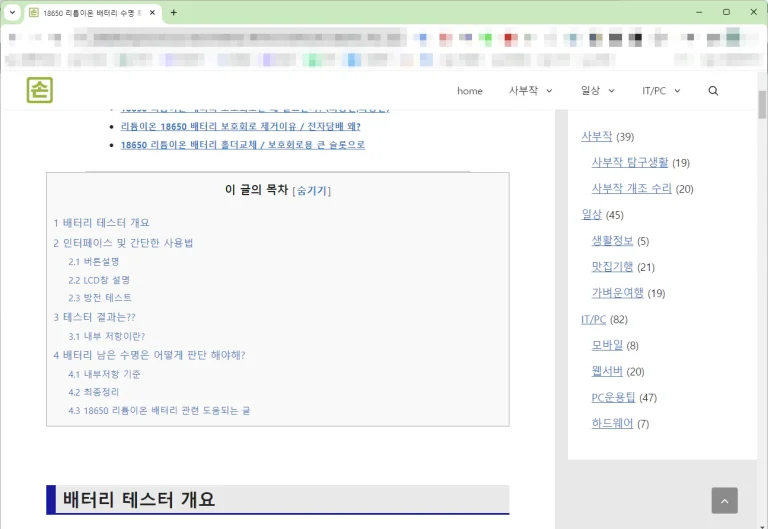Open the 사부작 navigation menu

(524, 91)
